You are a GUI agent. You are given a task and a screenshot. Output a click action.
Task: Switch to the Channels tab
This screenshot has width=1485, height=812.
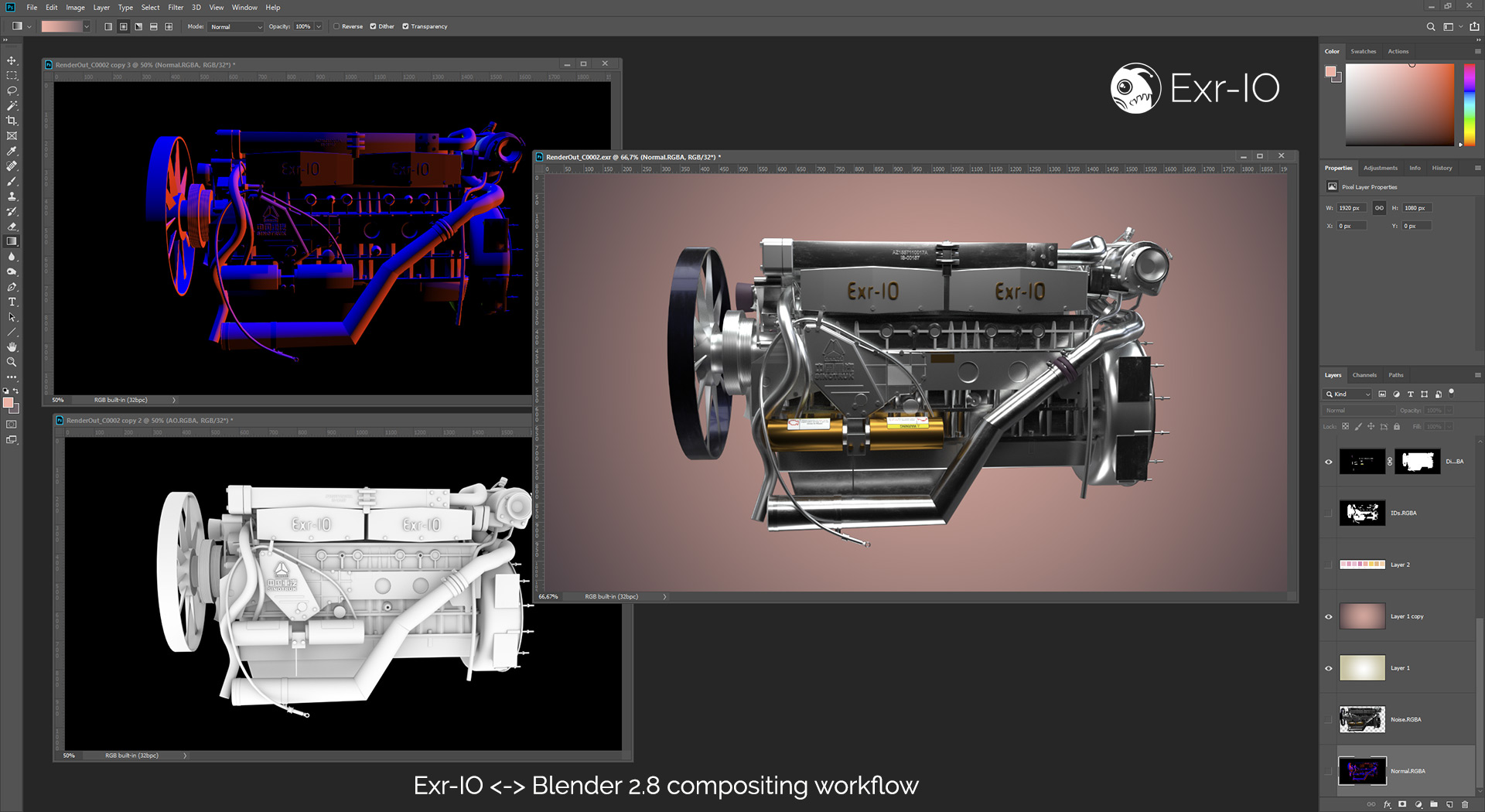click(1364, 375)
